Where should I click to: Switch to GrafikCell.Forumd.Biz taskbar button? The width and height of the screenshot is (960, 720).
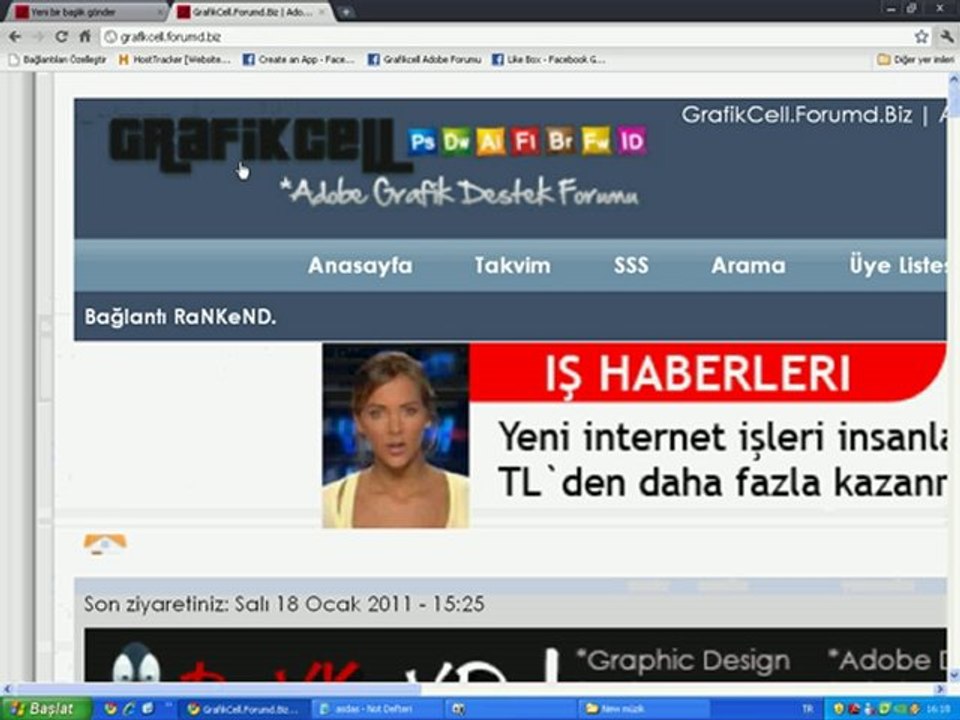245,709
